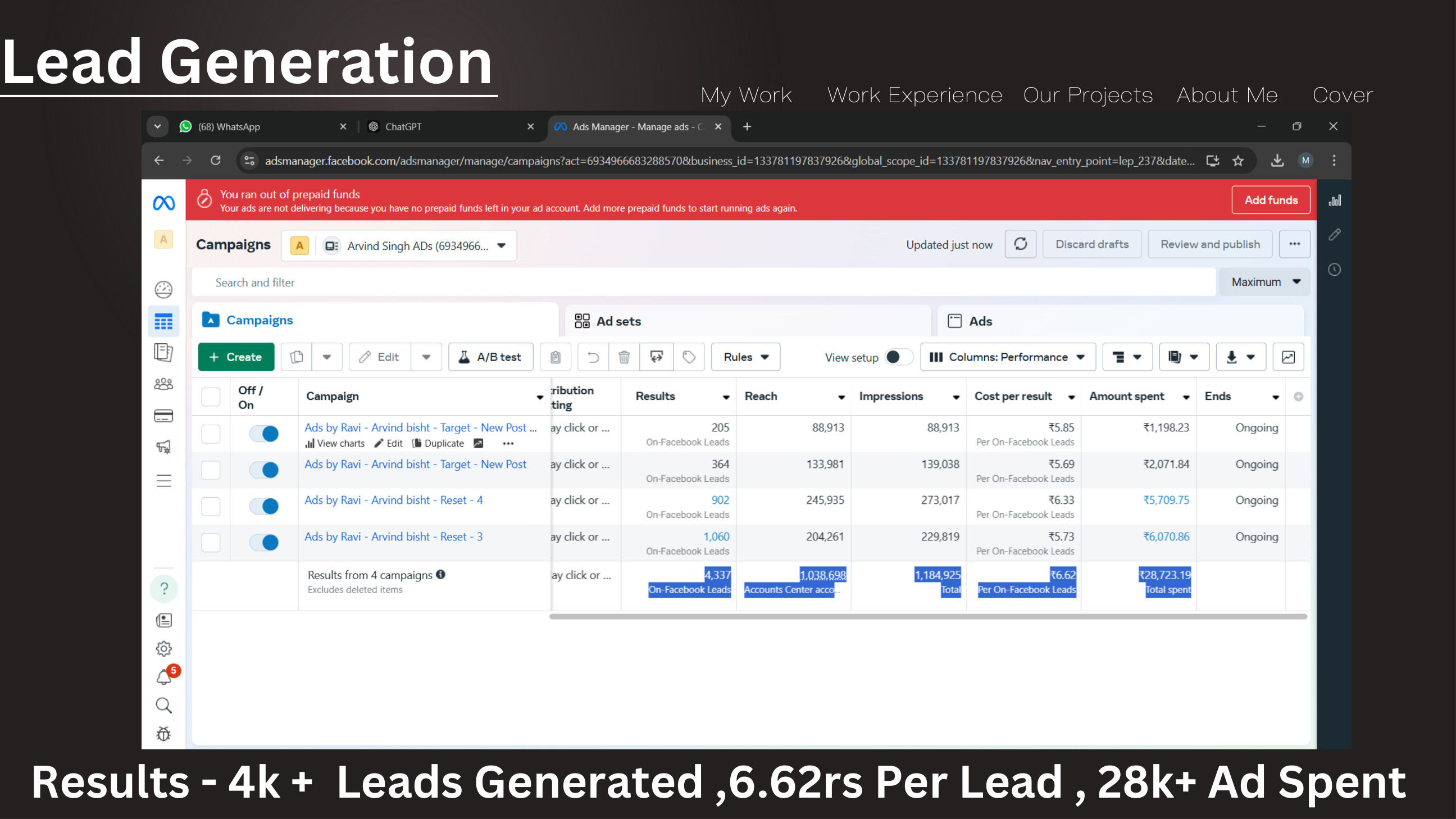Toggle off Reset - 3 campaign switch
The image size is (1456, 819).
click(264, 542)
